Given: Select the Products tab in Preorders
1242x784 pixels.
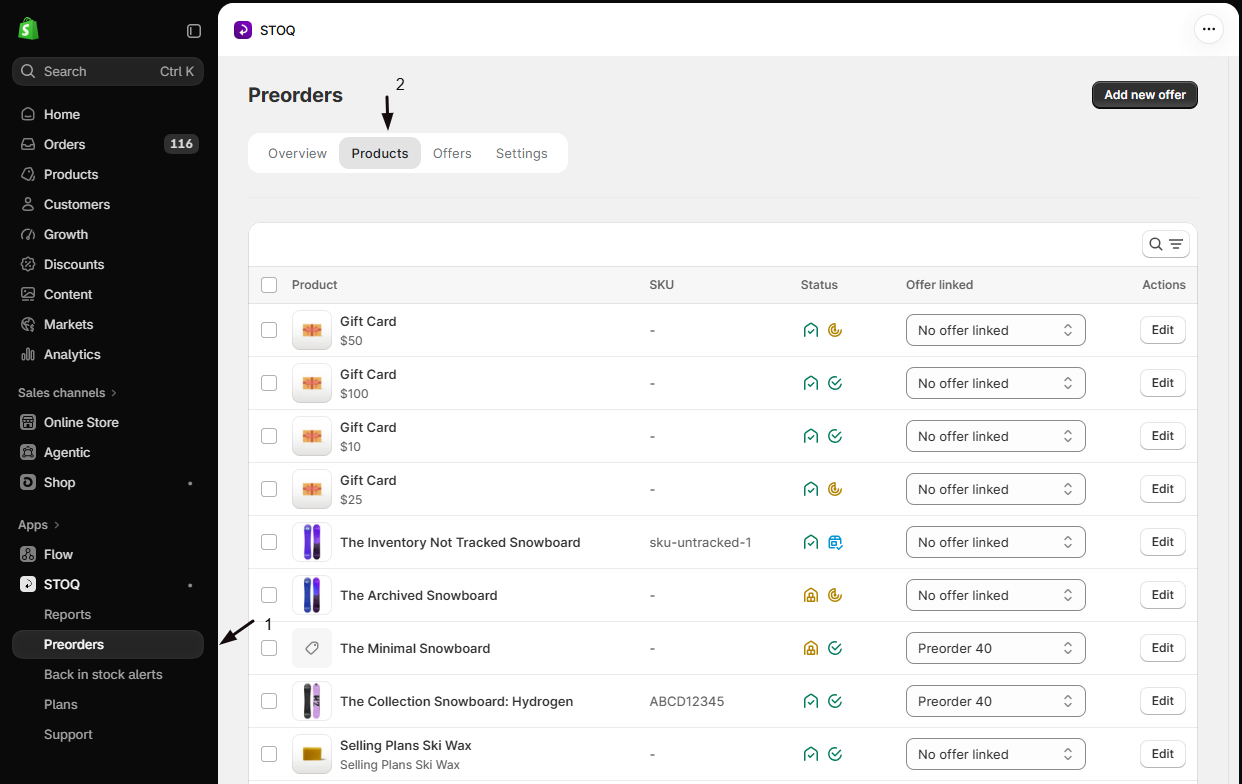Looking at the screenshot, I should coord(380,153).
